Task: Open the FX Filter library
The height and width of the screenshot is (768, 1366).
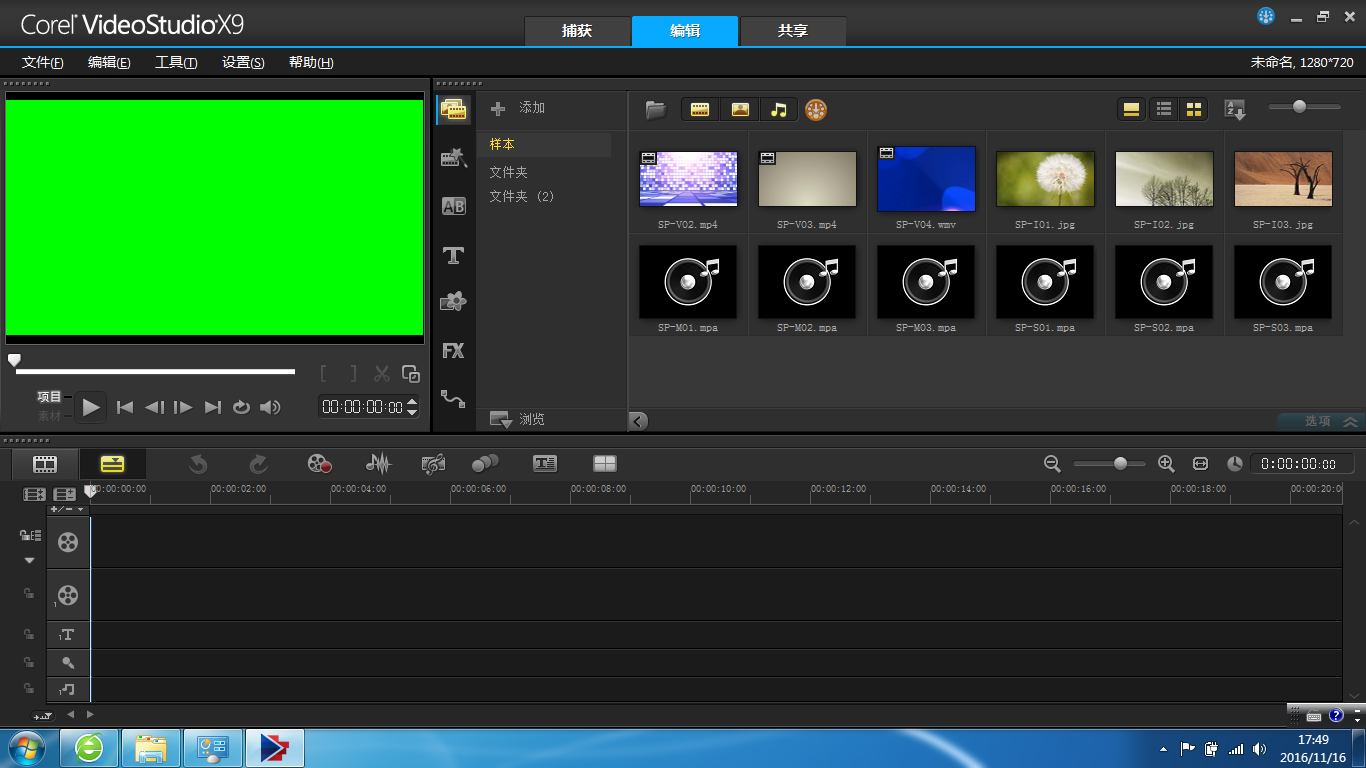Action: click(454, 350)
